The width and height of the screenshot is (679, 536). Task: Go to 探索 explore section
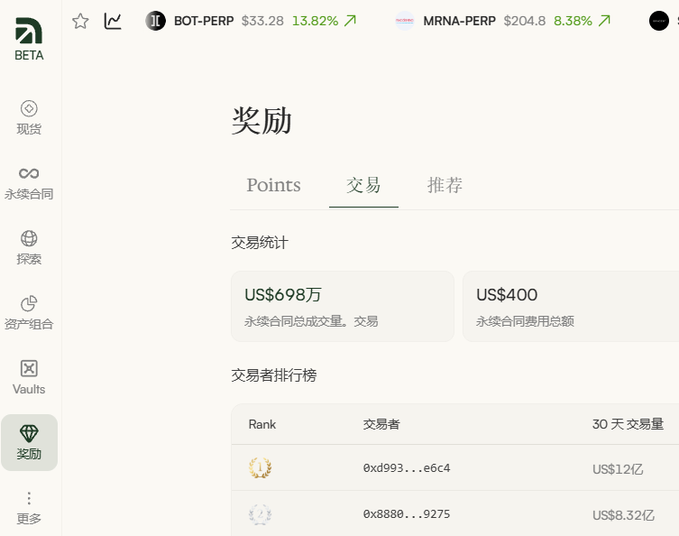pos(29,248)
